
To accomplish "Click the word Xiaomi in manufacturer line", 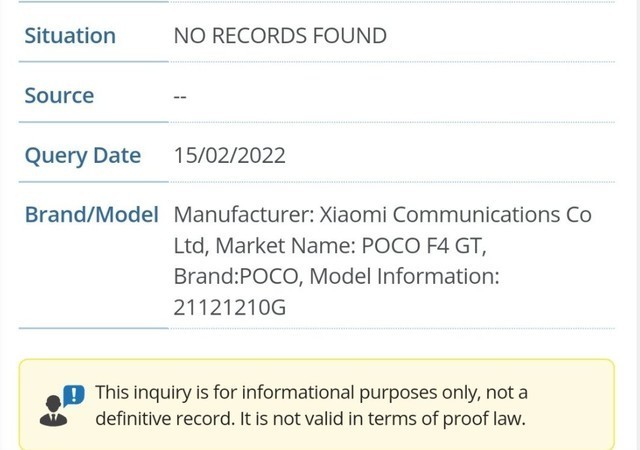I will 354,215.
